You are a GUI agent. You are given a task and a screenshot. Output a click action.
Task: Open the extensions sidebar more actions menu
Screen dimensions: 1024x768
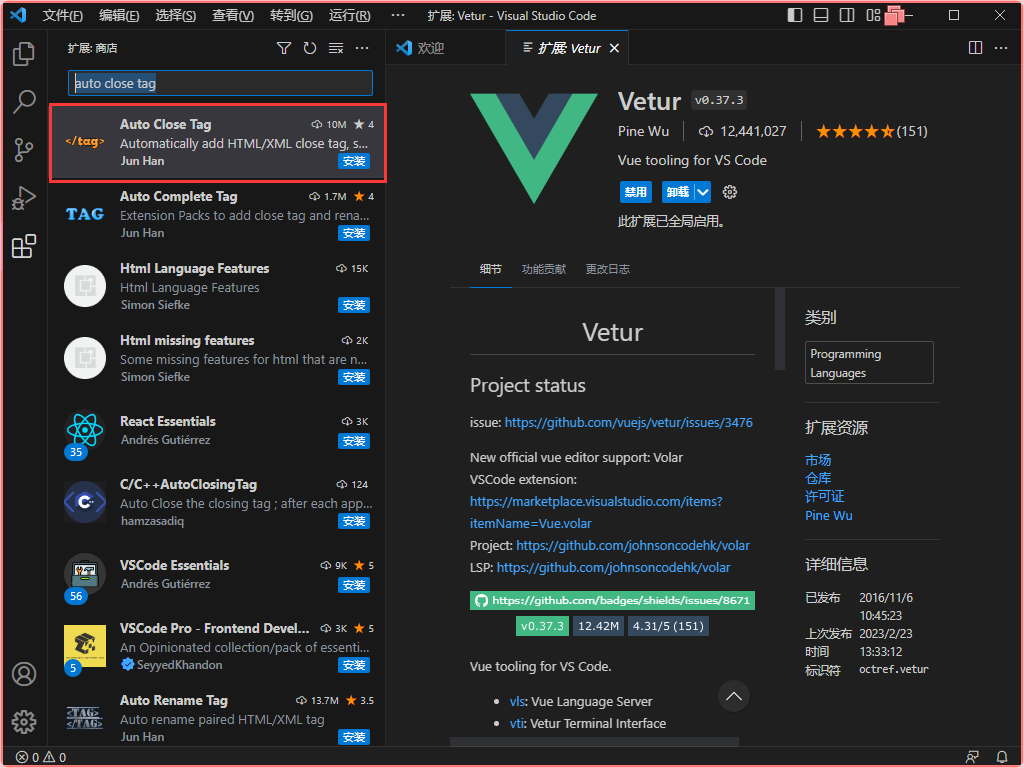[362, 48]
